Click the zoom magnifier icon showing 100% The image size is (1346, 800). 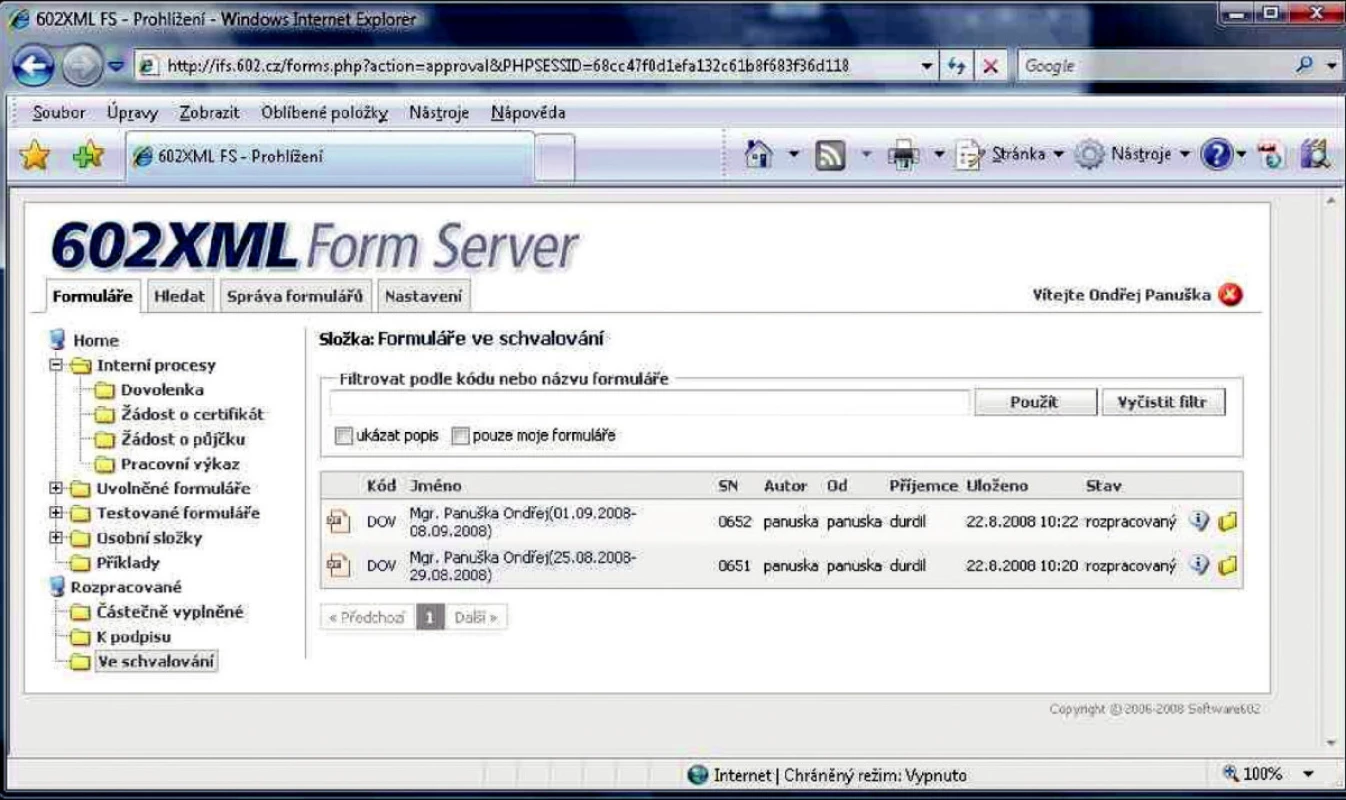coord(1230,773)
